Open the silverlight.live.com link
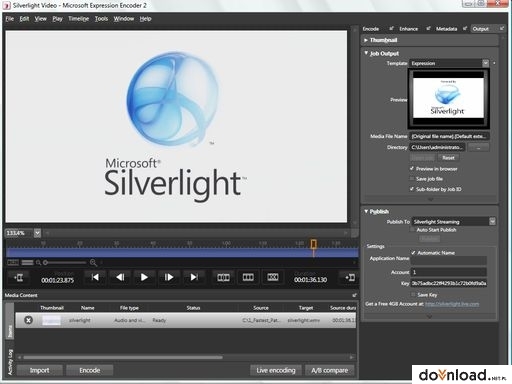 pyautogui.click(x=452, y=304)
